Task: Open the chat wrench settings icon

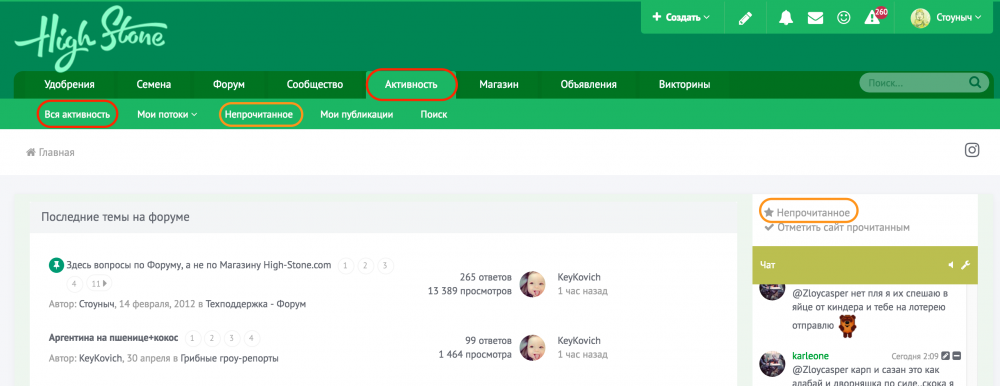Action: click(x=965, y=265)
